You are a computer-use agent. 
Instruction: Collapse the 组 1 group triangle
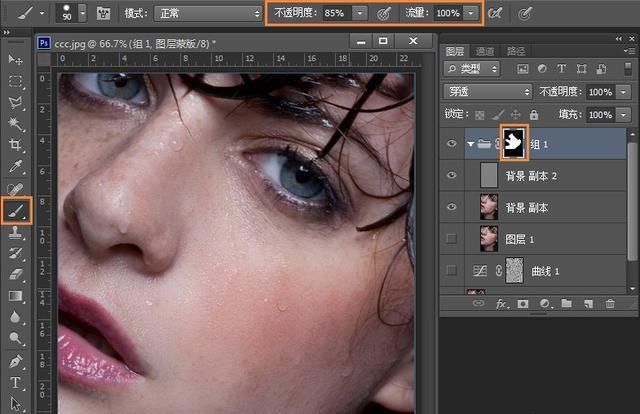[x=471, y=144]
